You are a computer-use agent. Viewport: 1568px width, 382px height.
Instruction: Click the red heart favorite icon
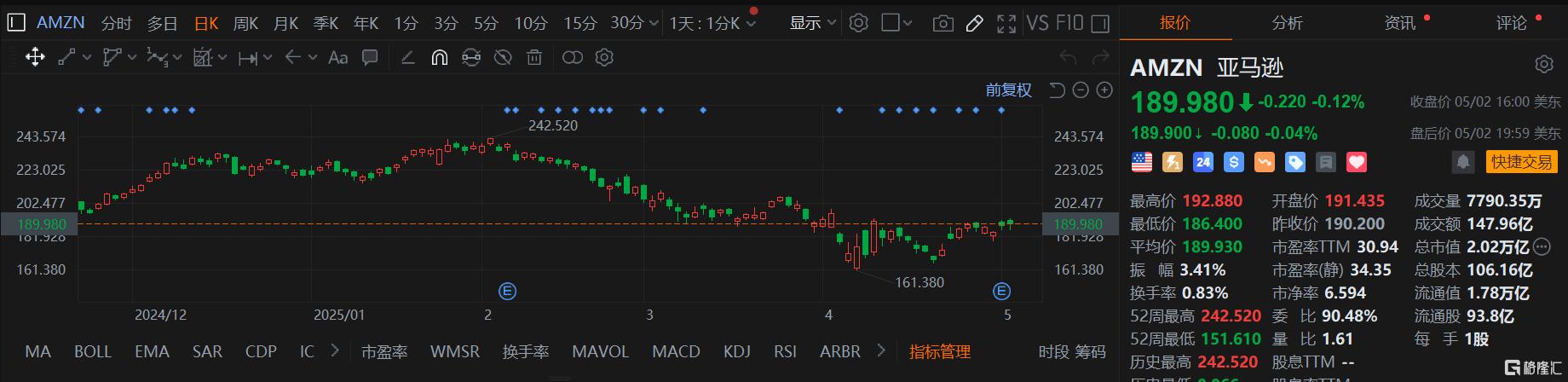click(x=1357, y=161)
